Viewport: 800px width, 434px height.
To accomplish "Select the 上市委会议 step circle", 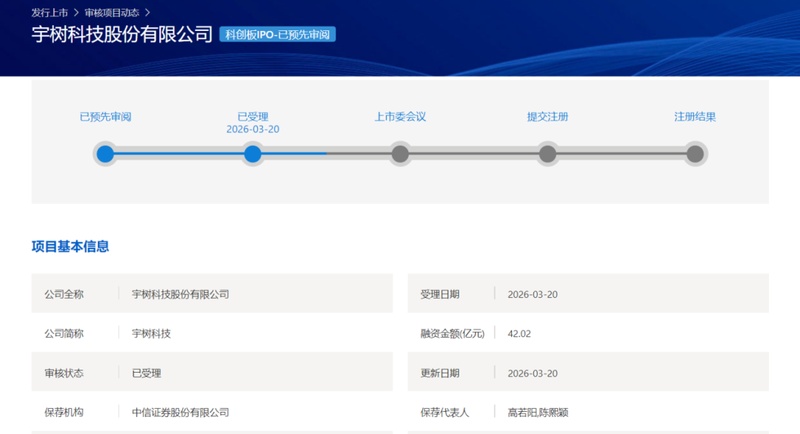I will (400, 154).
